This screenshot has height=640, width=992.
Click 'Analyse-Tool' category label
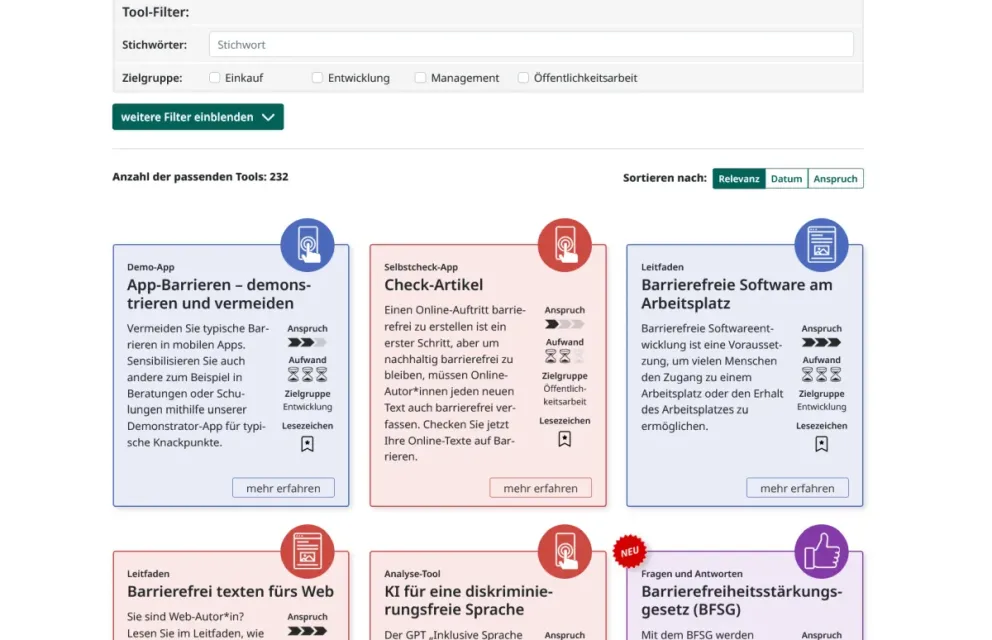[x=412, y=574]
